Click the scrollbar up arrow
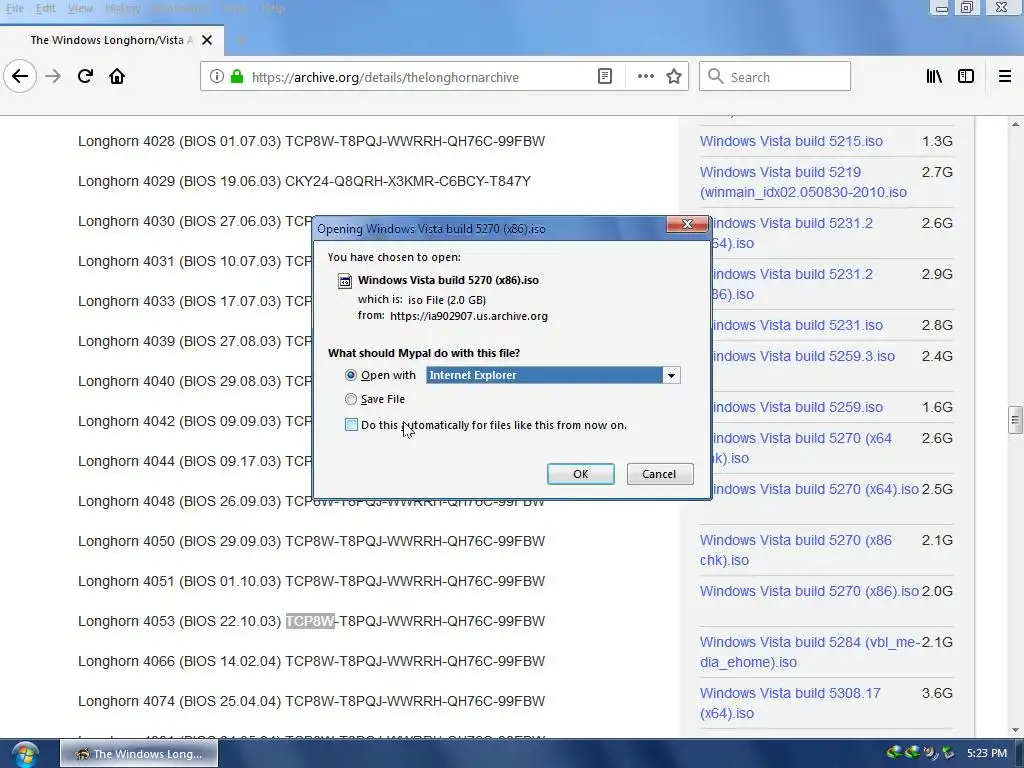The width and height of the screenshot is (1024, 768). point(1015,124)
